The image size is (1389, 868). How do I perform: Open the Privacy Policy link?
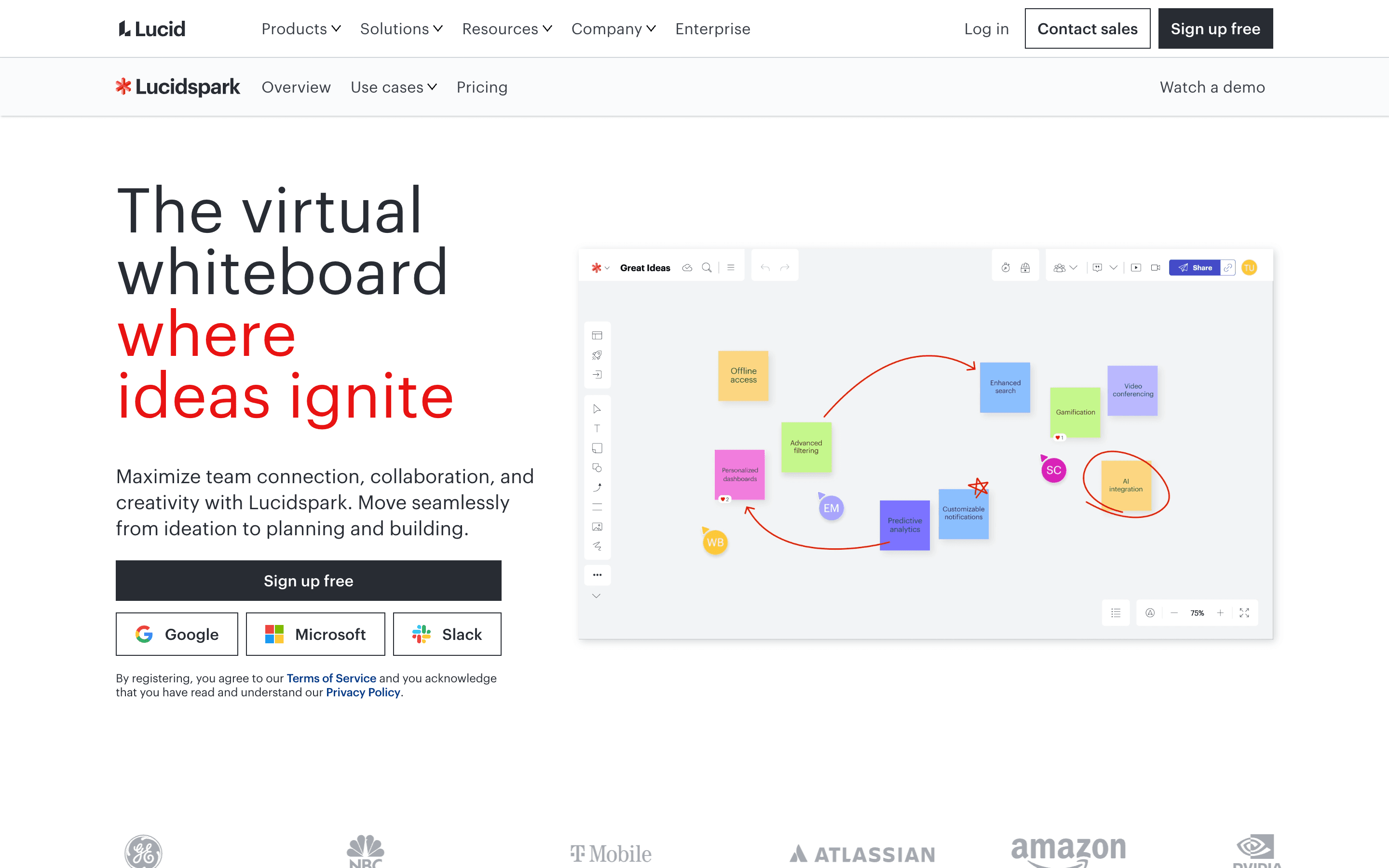click(363, 692)
